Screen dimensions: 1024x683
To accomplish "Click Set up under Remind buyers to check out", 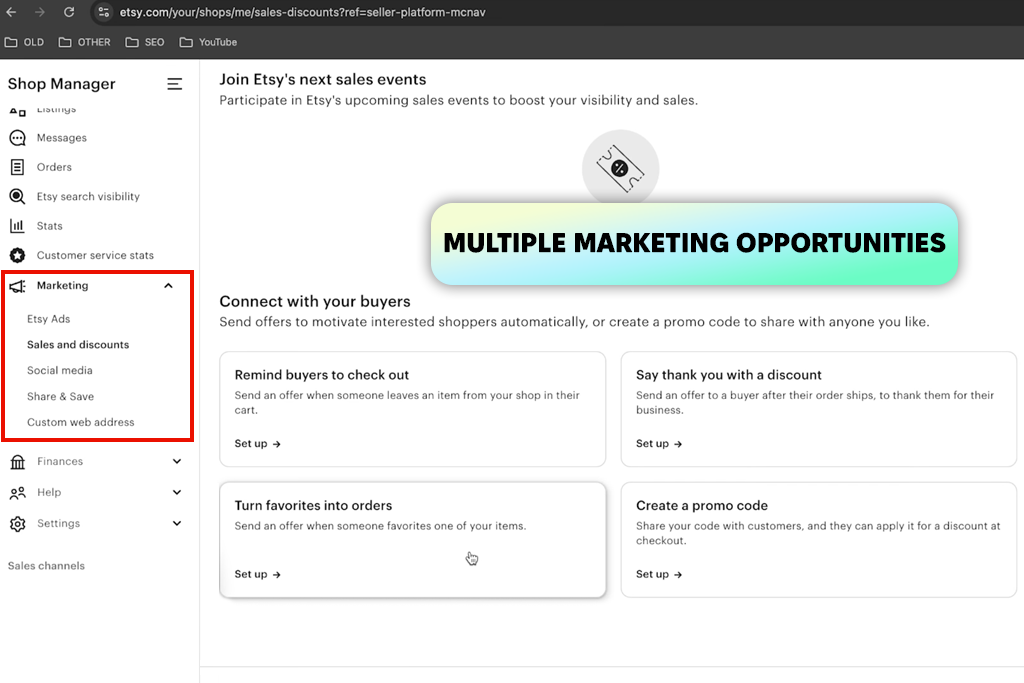I will 257,443.
